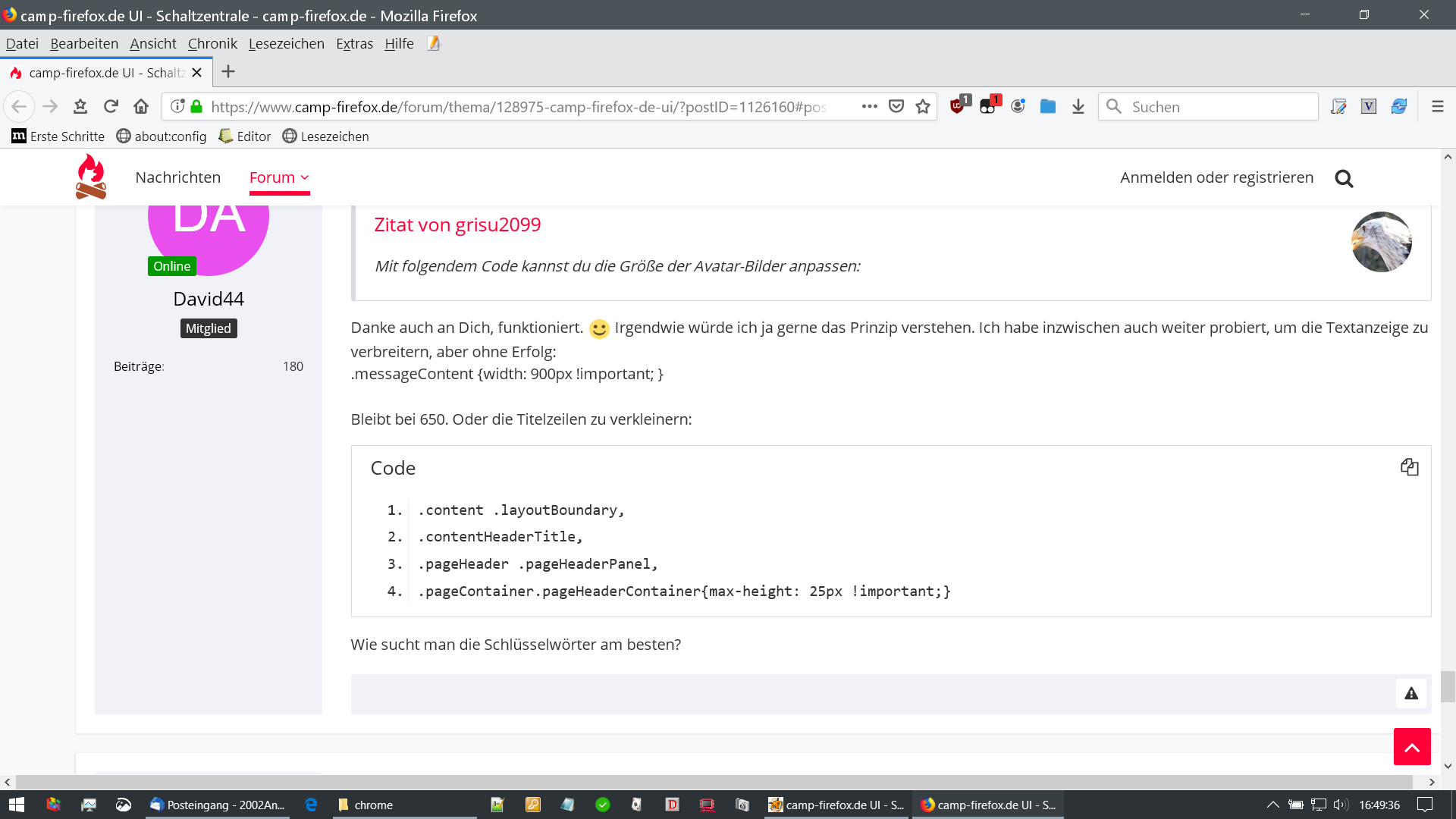Bookmark this page with star icon
The width and height of the screenshot is (1456, 819).
tap(922, 106)
